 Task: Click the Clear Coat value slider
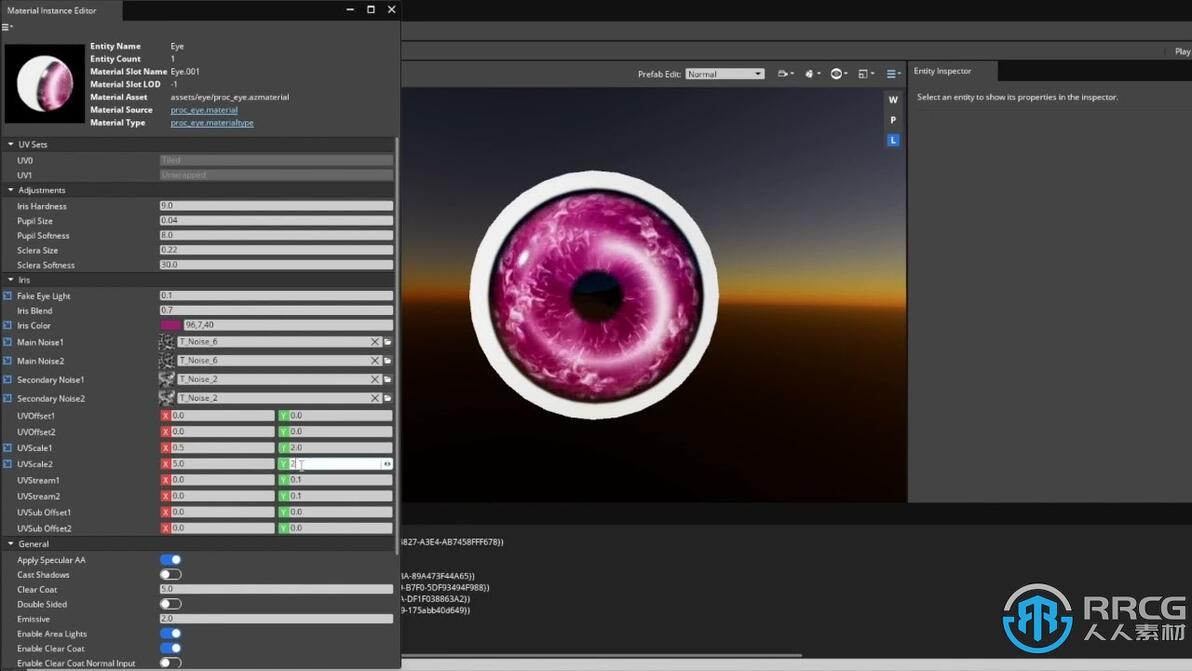point(276,590)
